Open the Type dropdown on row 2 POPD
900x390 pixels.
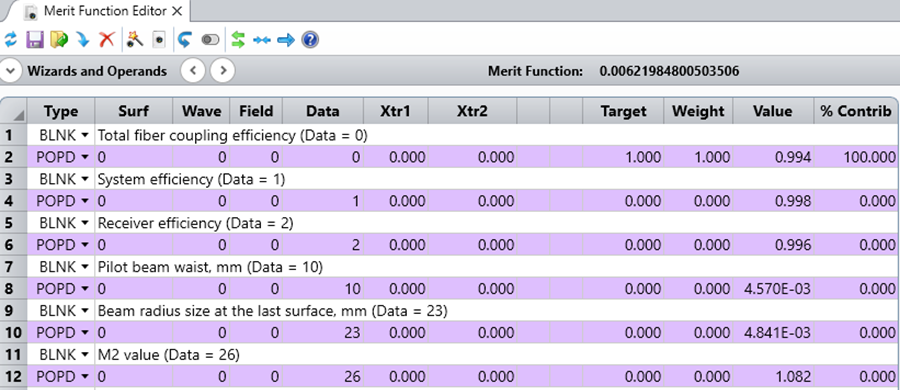coord(86,157)
